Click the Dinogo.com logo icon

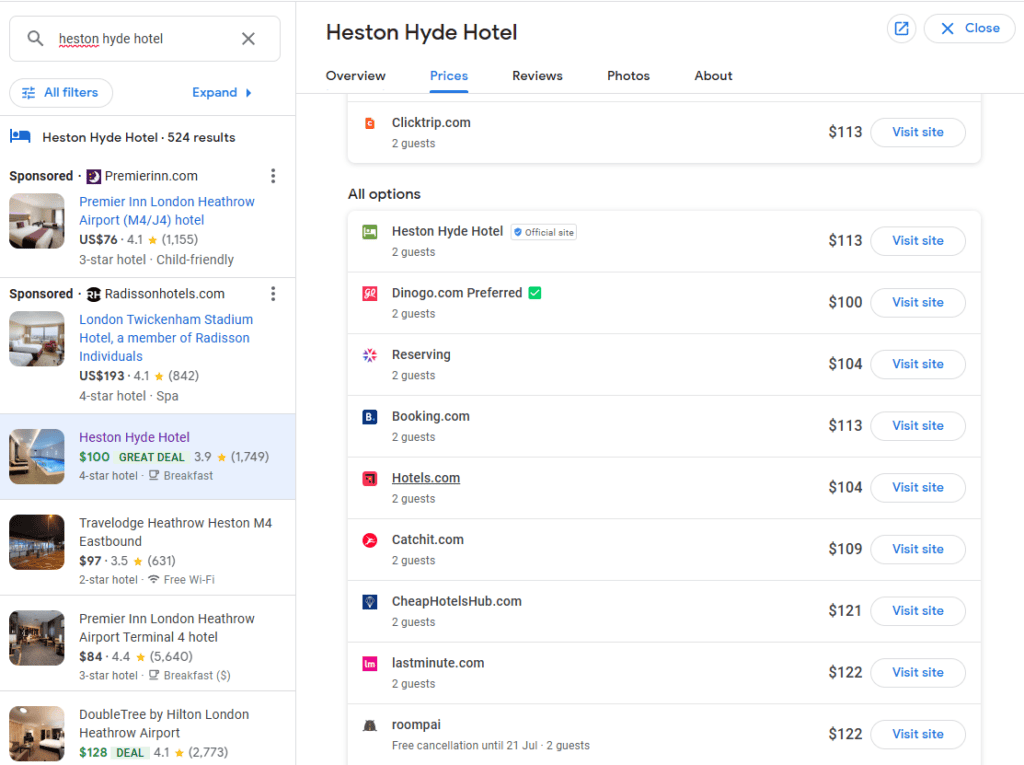[x=370, y=294]
